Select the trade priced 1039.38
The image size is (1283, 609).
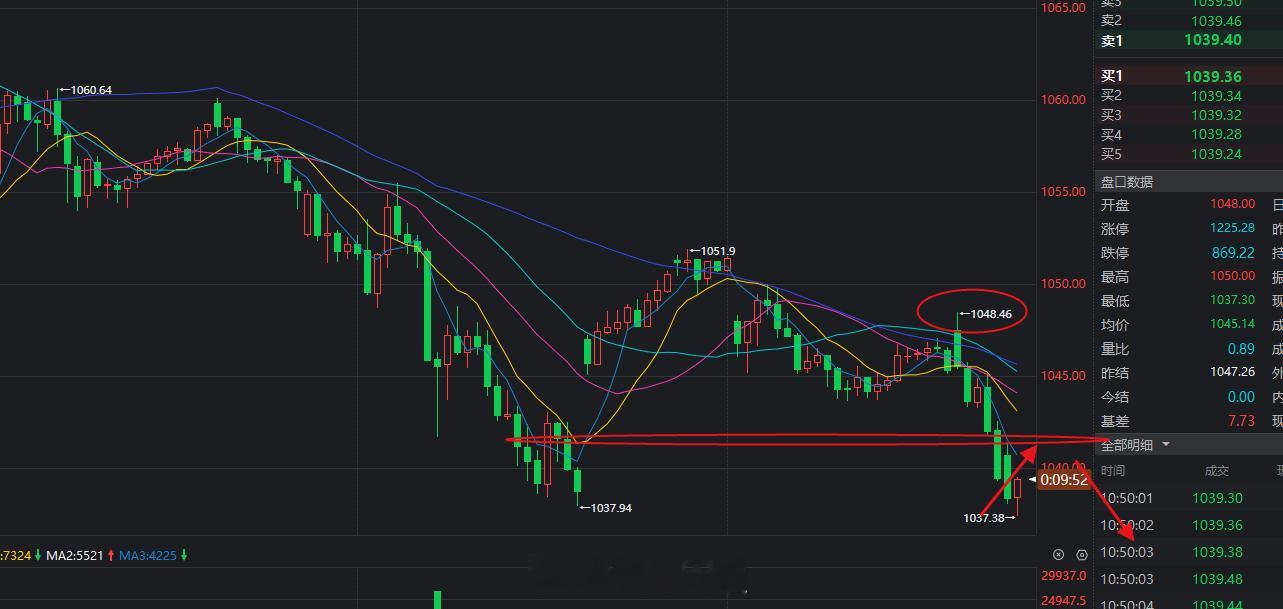point(1217,552)
